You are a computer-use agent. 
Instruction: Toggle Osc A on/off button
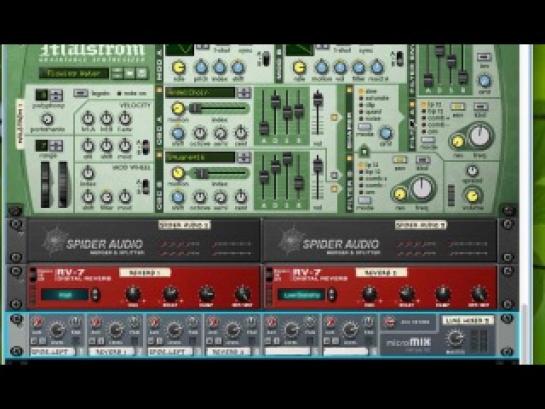pos(159,90)
